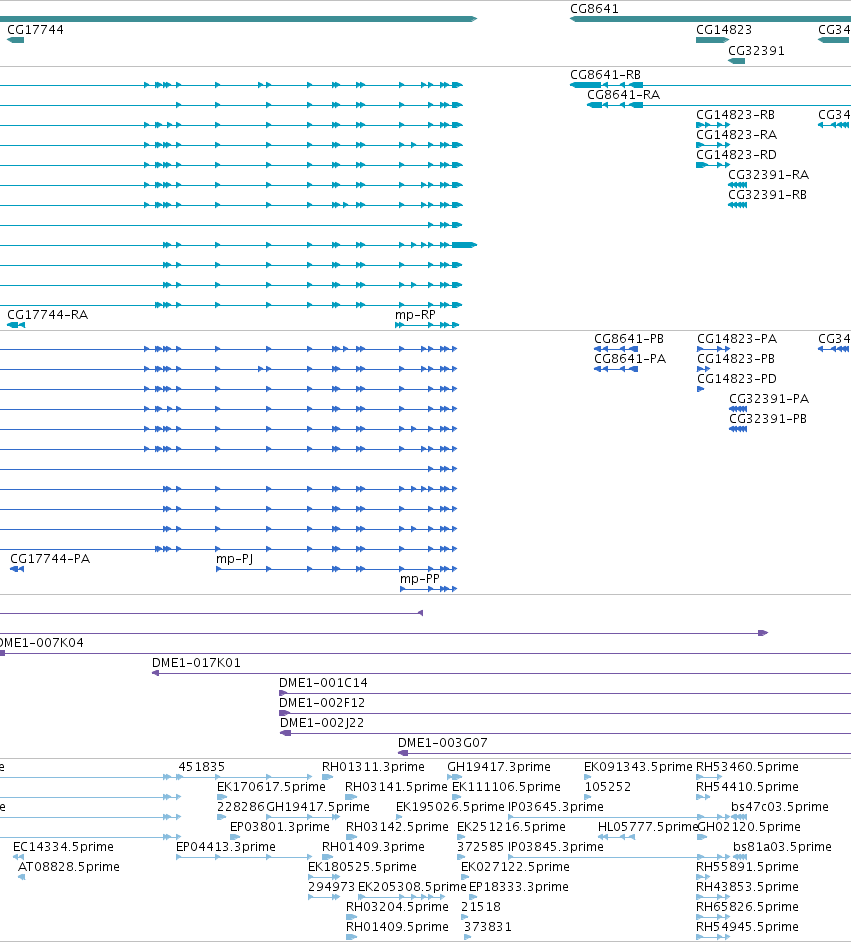This screenshot has width=851, height=942.
Task: Select the EK195026.5prime EST label
Action: coord(450,806)
